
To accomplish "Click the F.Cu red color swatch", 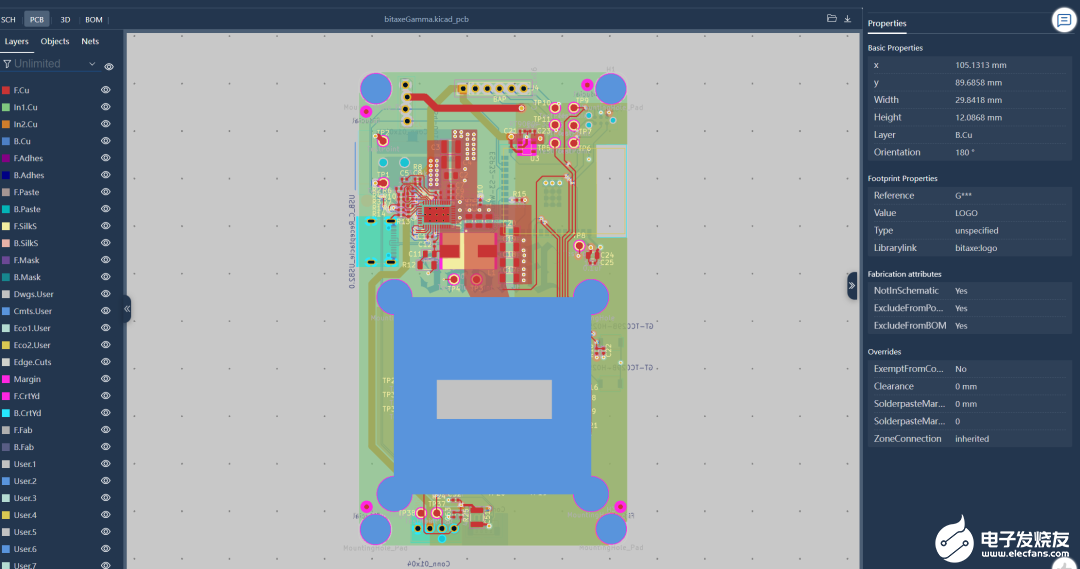I will 6,90.
